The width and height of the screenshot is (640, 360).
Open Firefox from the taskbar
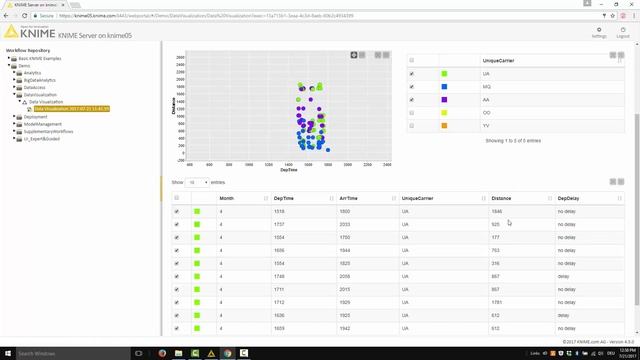click(162, 353)
